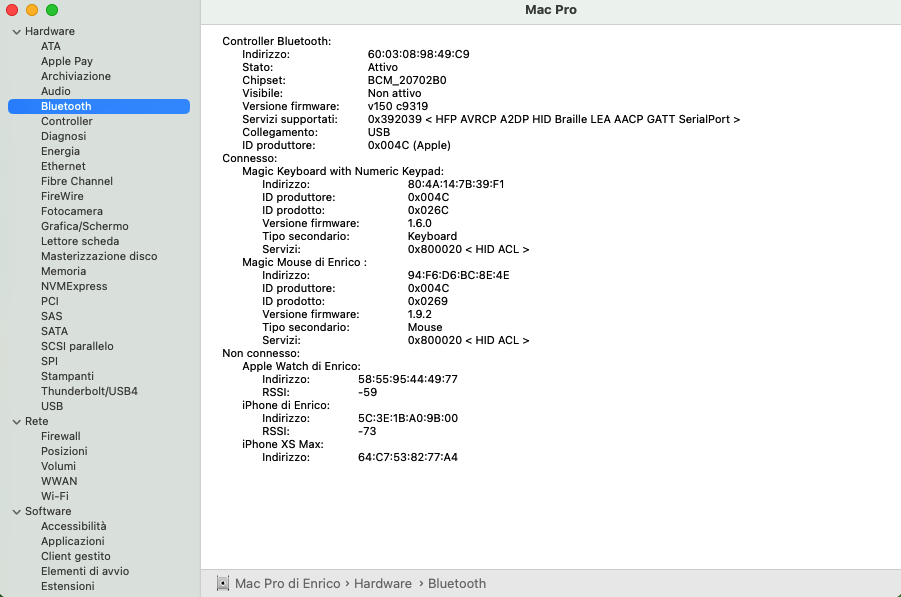This screenshot has width=901, height=597.
Task: Click the Magic Keyboard with Numeric Keypad heading
Action: (x=342, y=171)
